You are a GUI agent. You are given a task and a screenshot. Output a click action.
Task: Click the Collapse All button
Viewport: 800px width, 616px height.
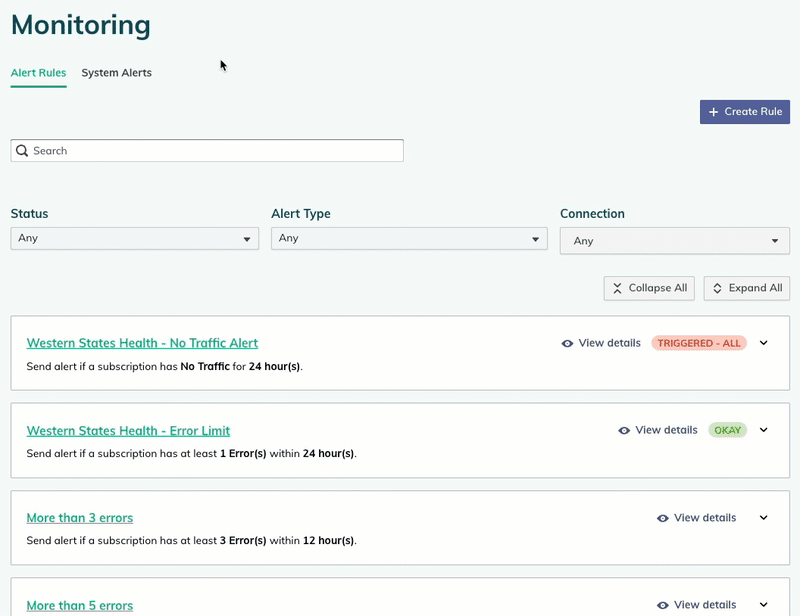(x=649, y=288)
